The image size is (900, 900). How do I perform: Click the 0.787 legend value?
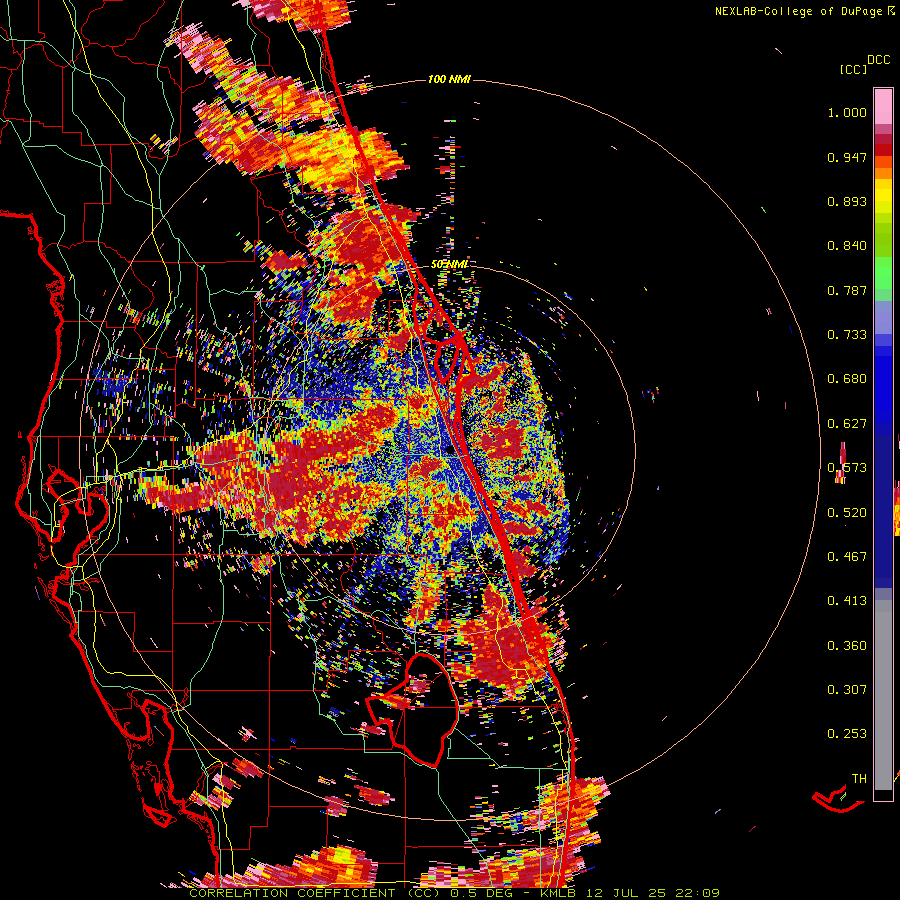coord(847,290)
